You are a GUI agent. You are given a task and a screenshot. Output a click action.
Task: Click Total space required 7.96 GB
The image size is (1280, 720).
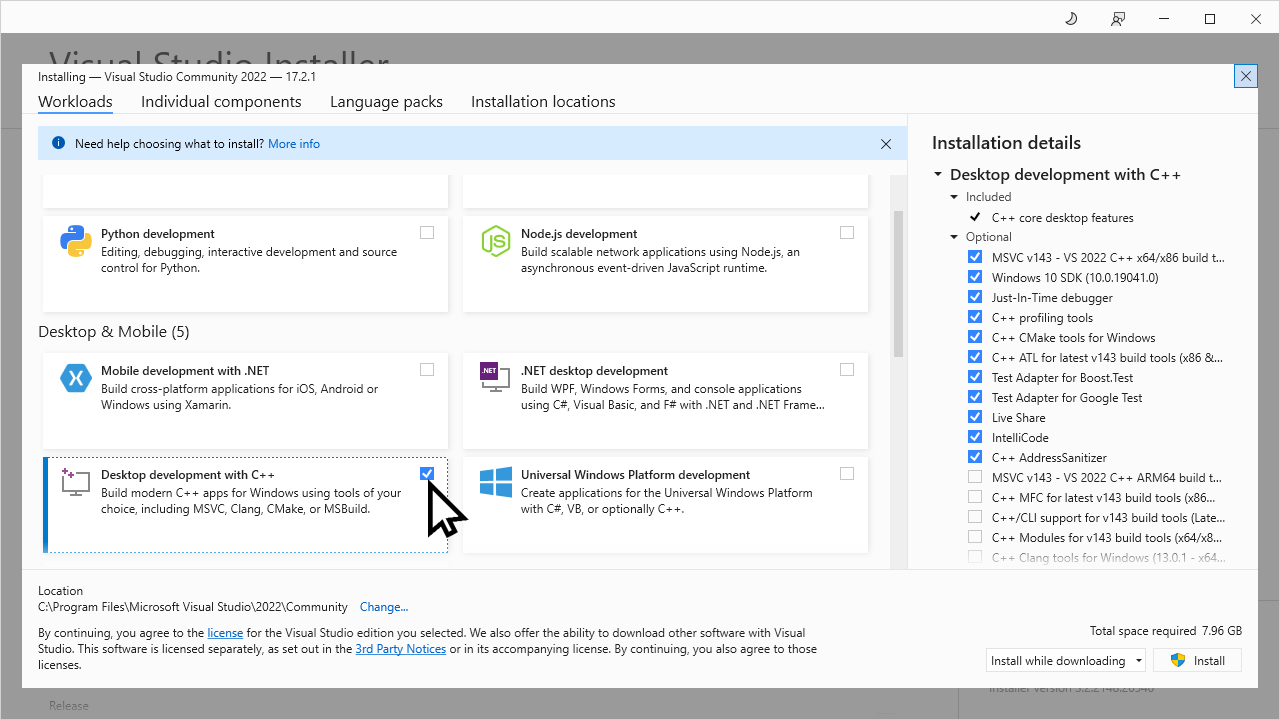[x=1166, y=631]
